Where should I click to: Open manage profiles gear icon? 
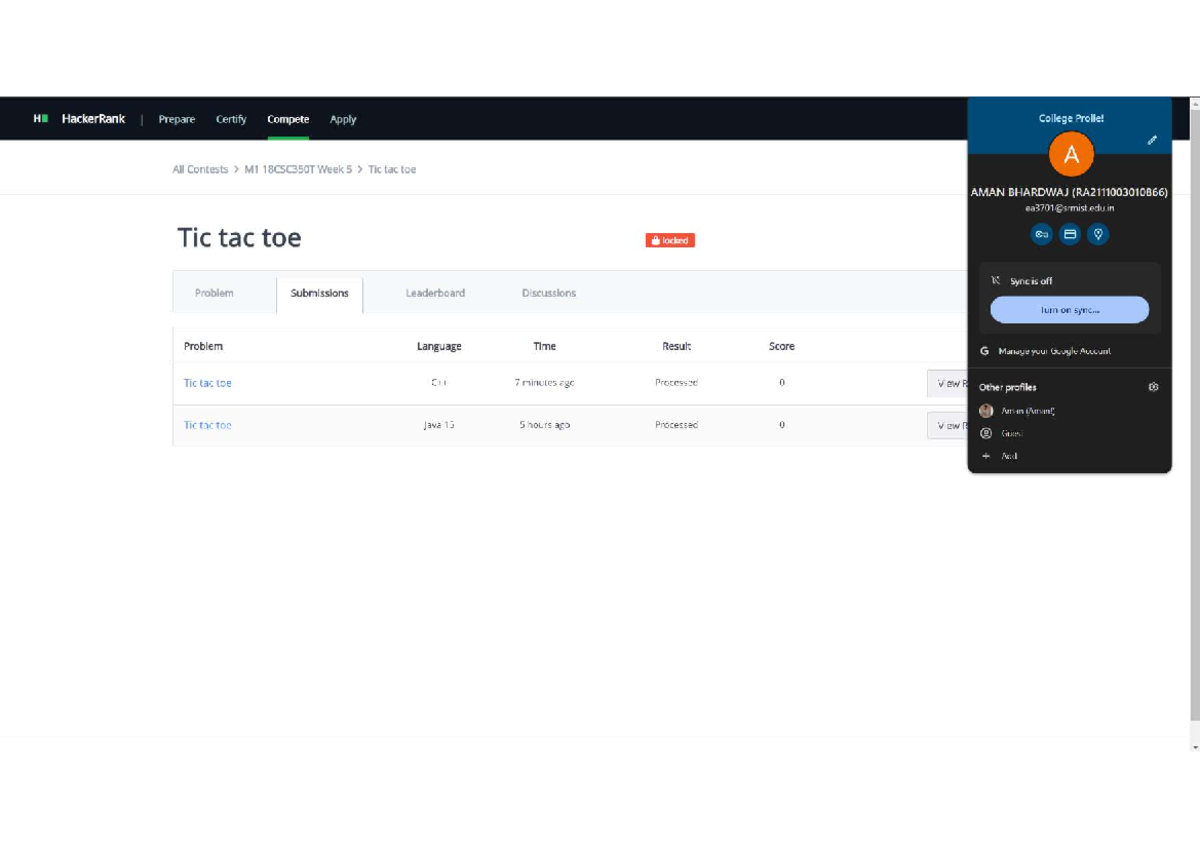tap(1153, 387)
